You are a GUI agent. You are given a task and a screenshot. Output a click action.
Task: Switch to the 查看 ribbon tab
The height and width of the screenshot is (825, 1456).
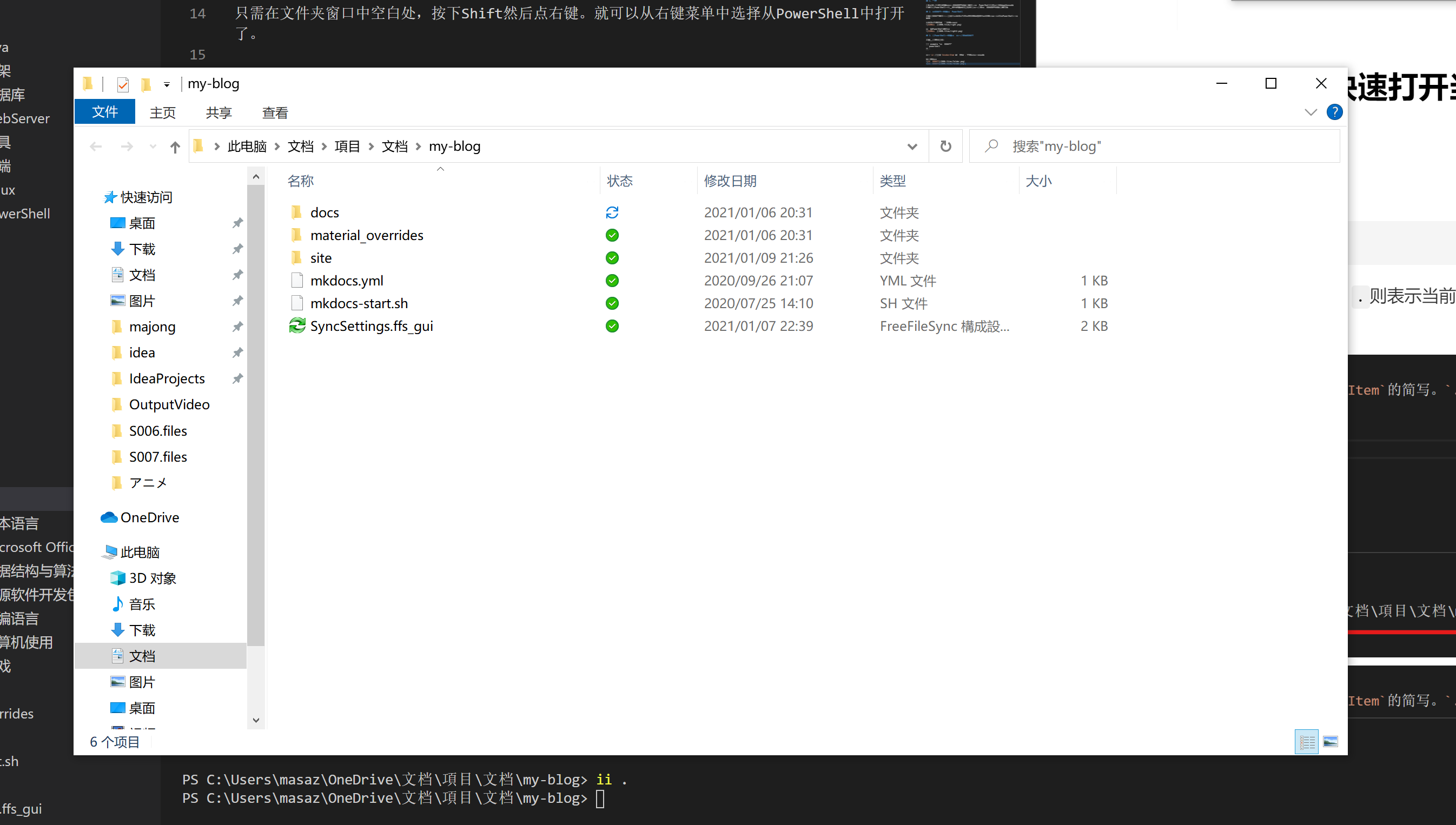click(275, 113)
